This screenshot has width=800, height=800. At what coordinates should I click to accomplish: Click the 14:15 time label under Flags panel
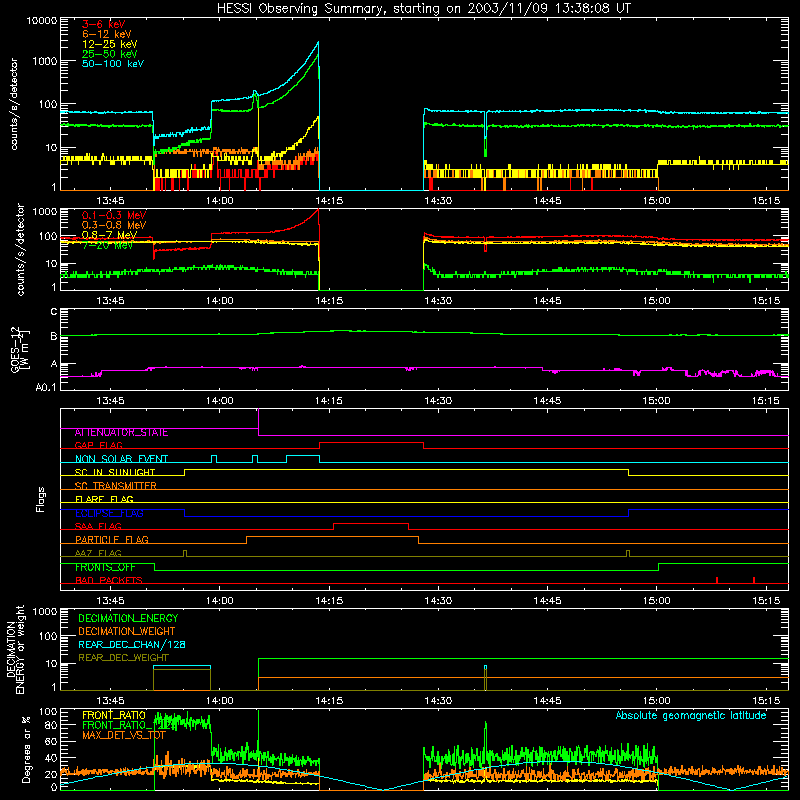(x=329, y=601)
